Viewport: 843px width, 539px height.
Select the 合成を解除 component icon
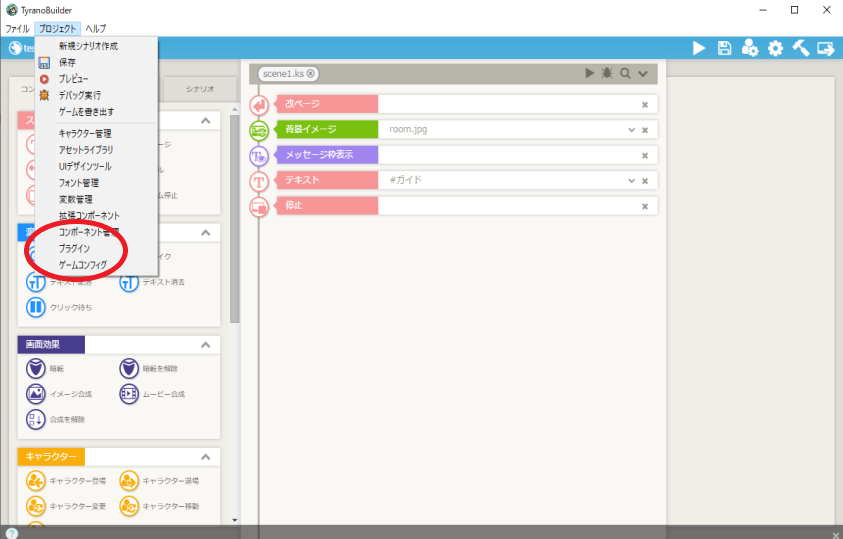[x=36, y=419]
